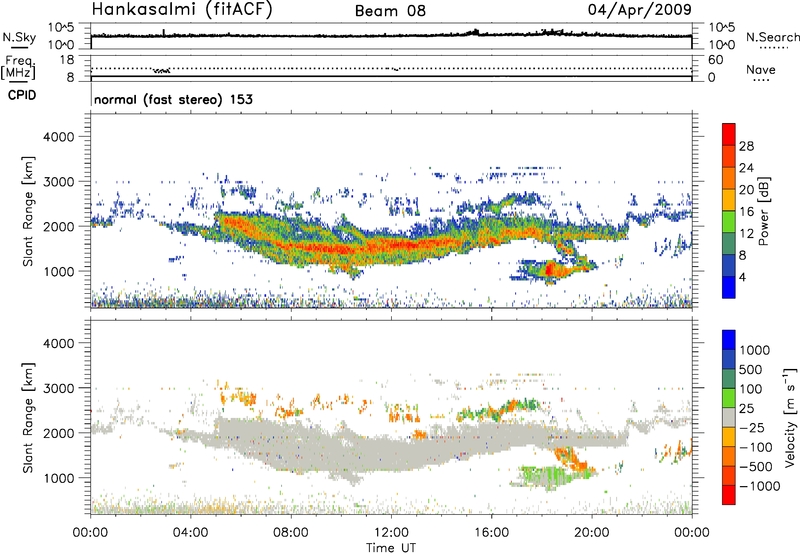Screen dimensions: 800x554
Task: Click the Slant Range label of power panel
Action: 28,212
